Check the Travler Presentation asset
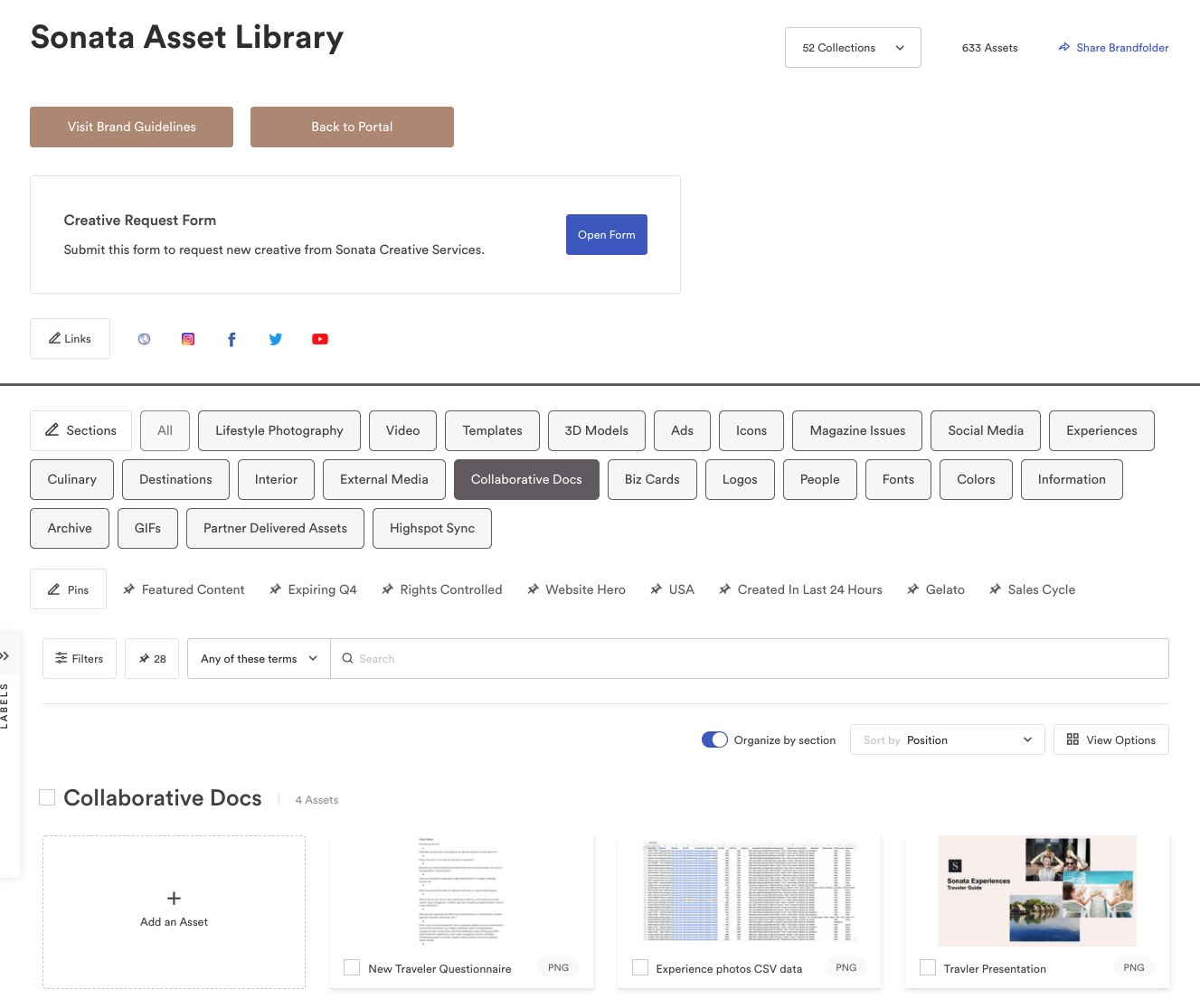Viewport: 1200px width, 1008px height. tap(927, 968)
